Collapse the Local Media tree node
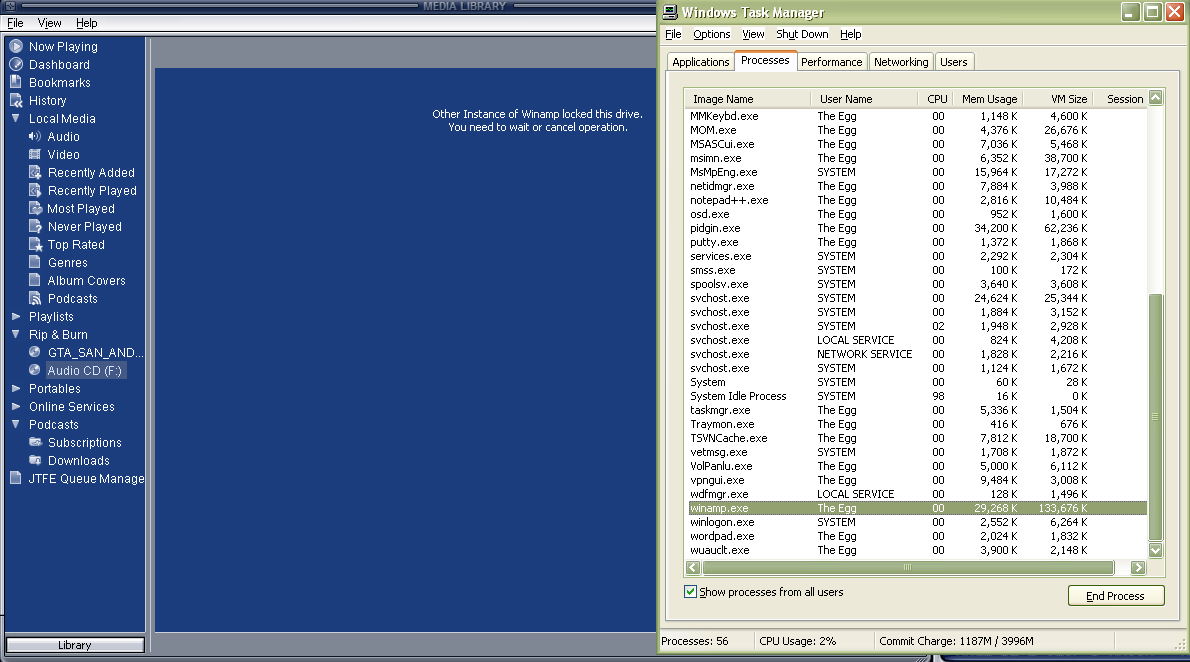The image size is (1190, 662). click(16, 118)
